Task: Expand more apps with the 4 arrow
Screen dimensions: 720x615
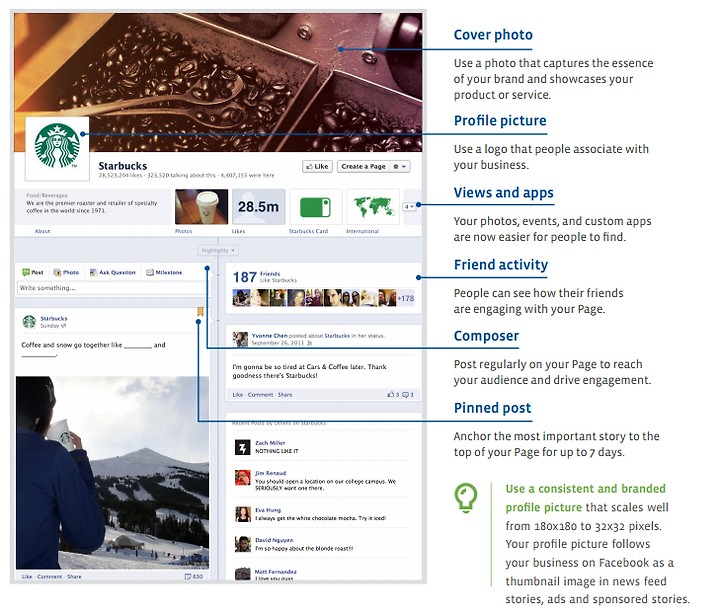Action: pos(409,207)
